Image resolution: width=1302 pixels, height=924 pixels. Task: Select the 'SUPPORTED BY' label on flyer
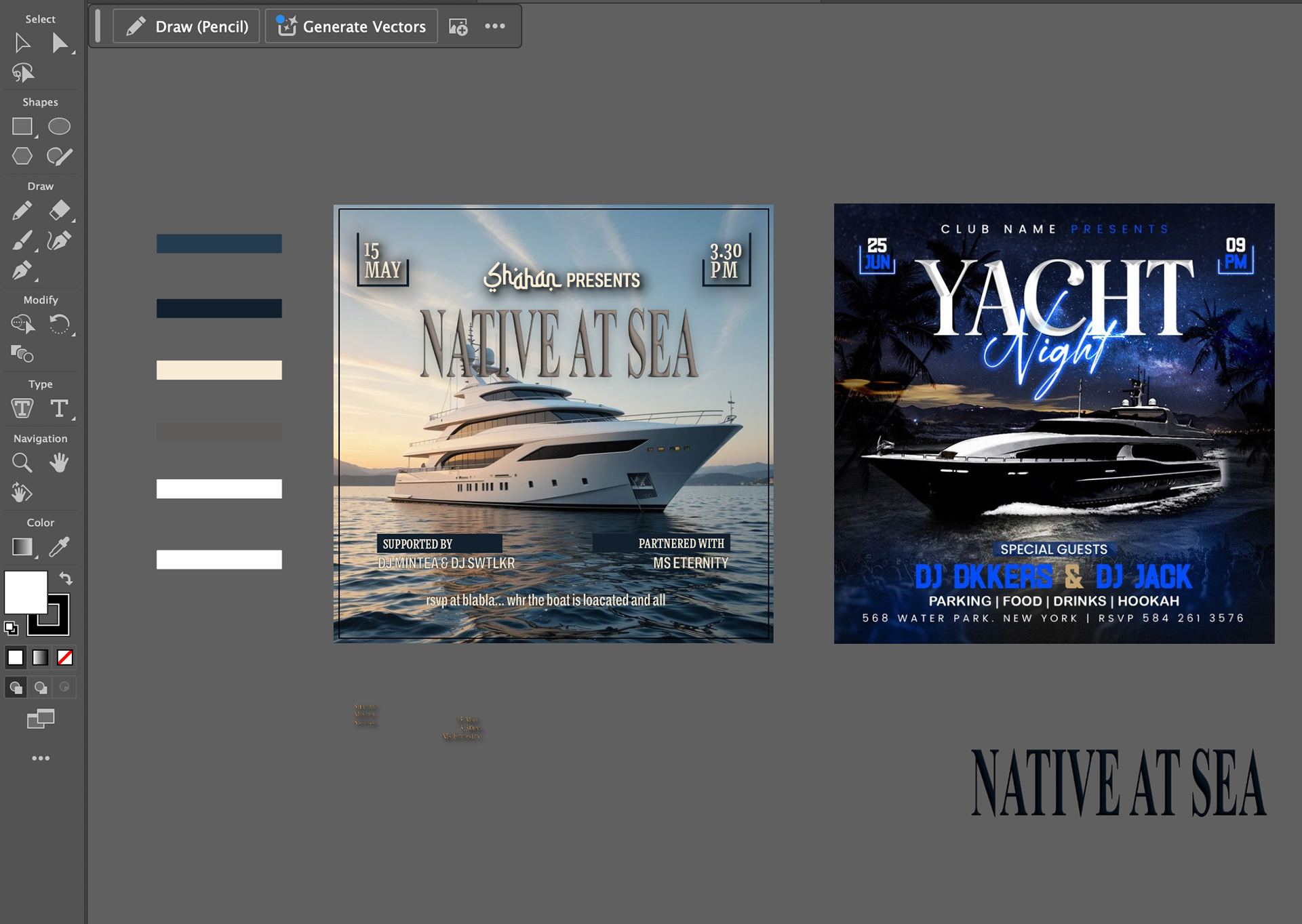[x=417, y=544]
